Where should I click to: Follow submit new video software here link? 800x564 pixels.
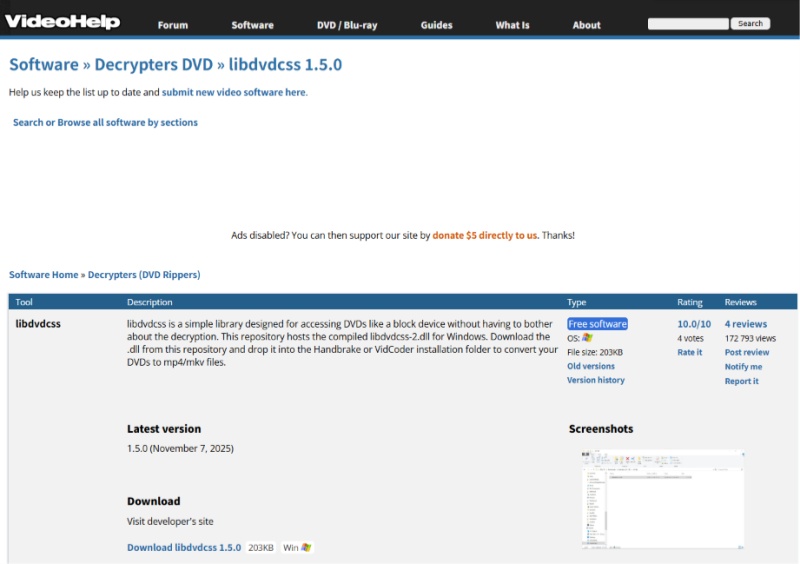tap(234, 92)
